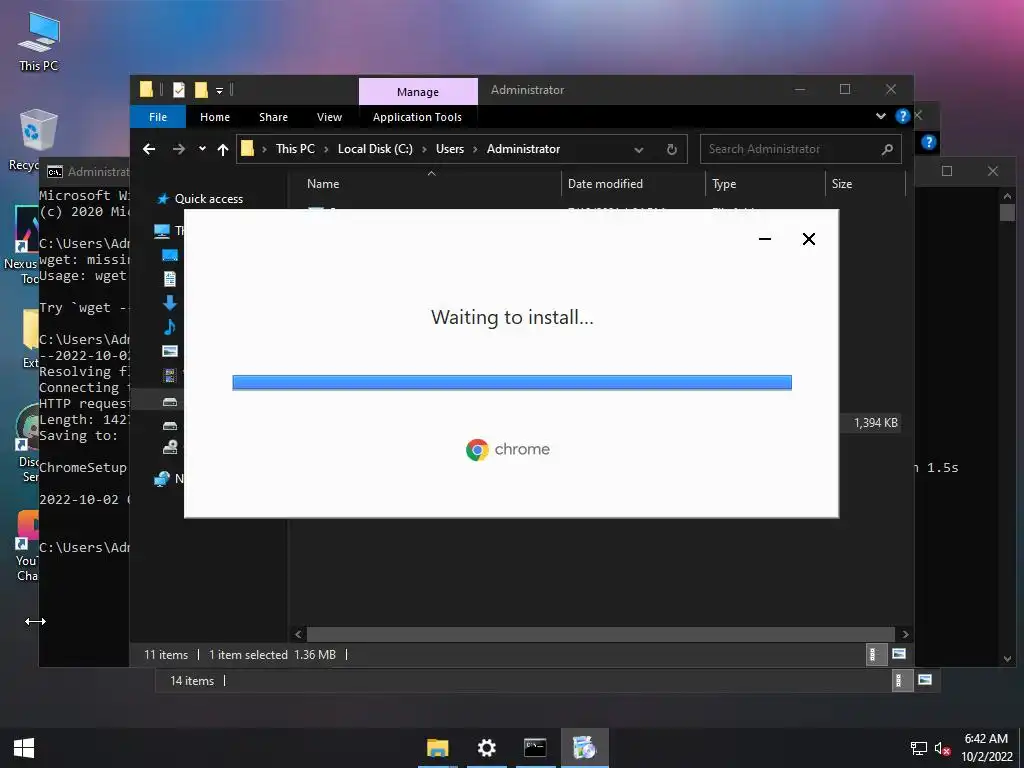Click the folder icon at address bar start
This screenshot has width=1024, height=768.
tap(248, 149)
